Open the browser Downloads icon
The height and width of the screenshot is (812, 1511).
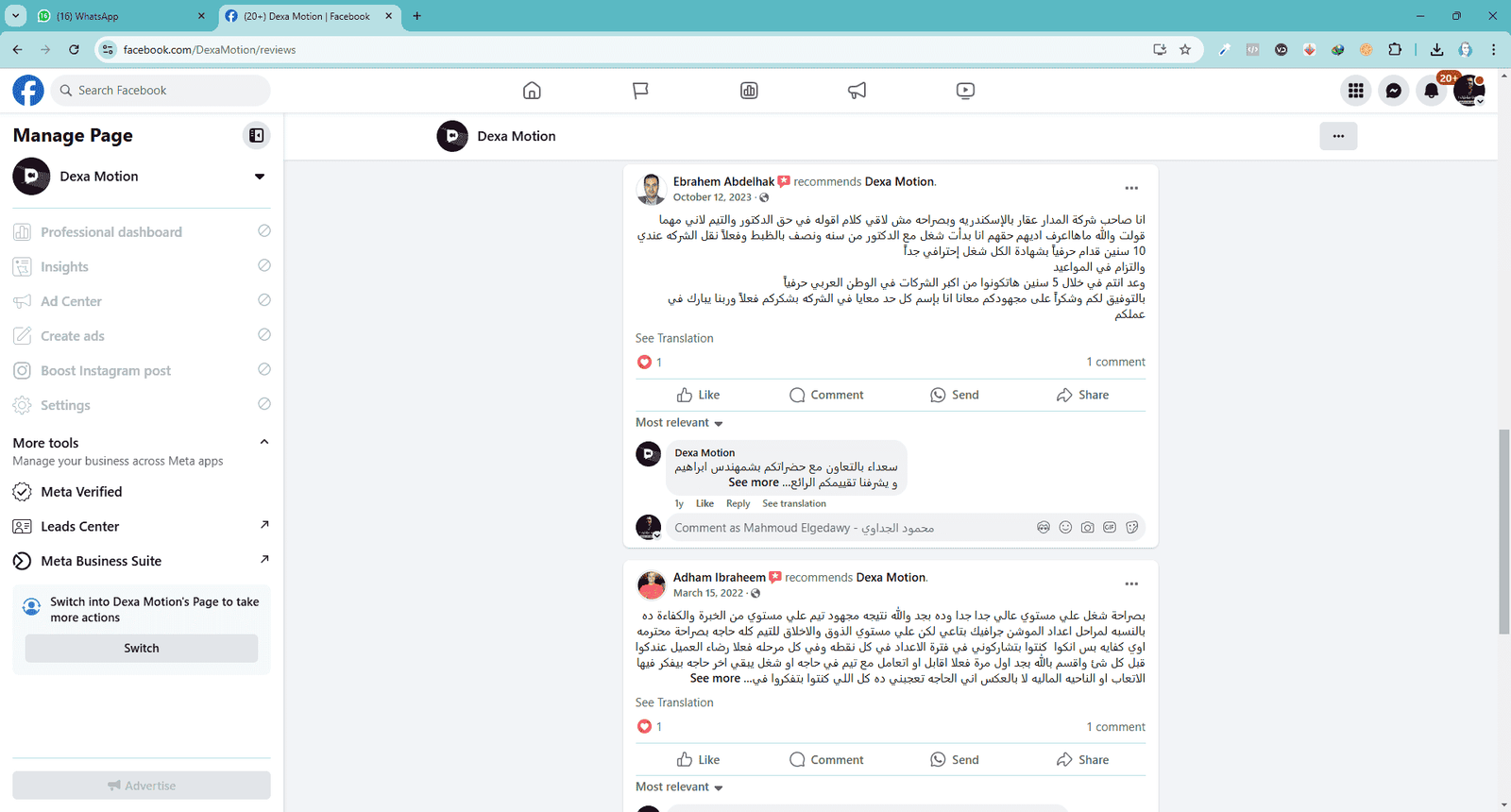(x=1436, y=50)
